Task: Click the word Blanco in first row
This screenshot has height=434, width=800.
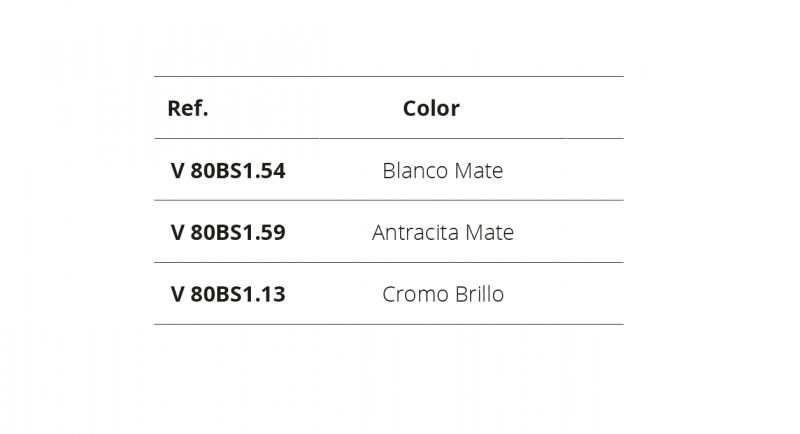Action: pyautogui.click(x=415, y=171)
